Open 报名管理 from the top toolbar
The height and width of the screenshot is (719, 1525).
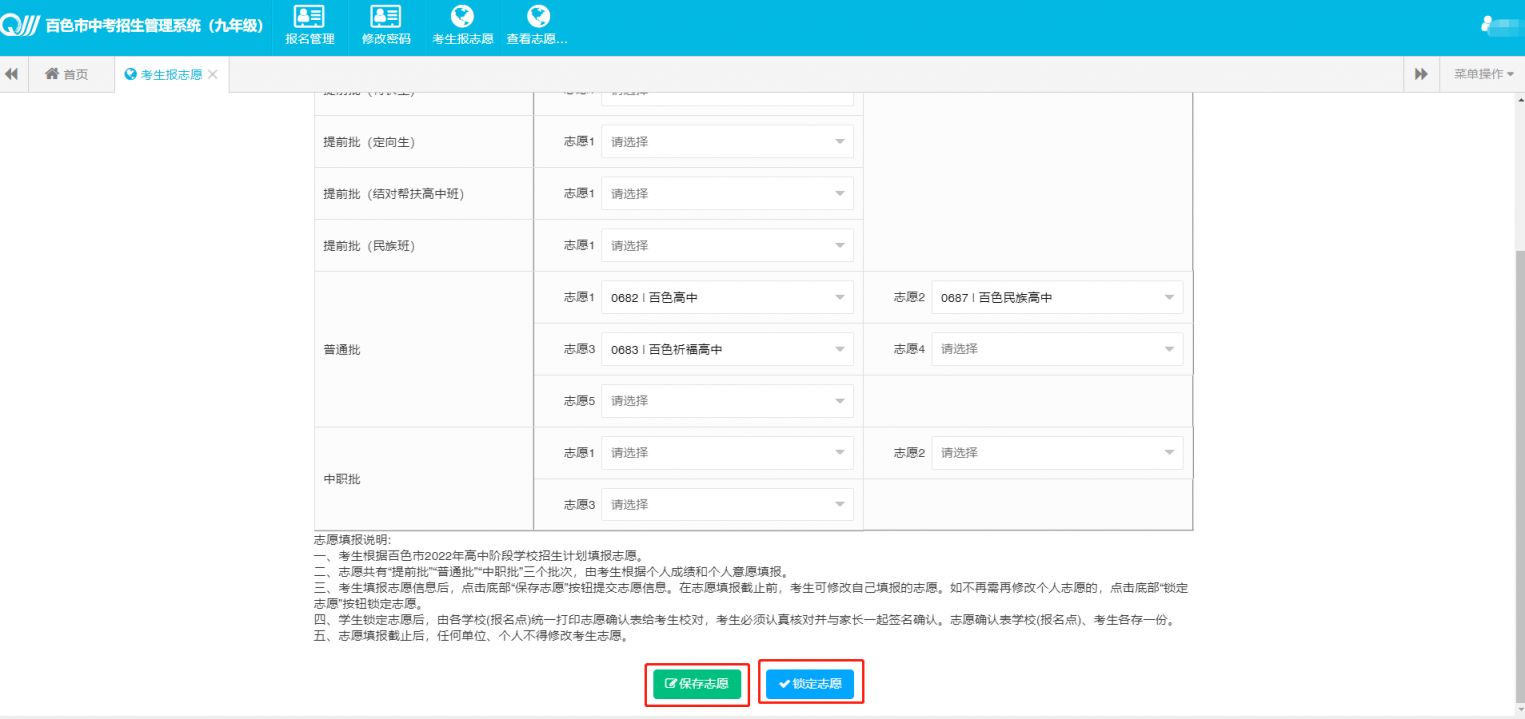click(x=309, y=27)
